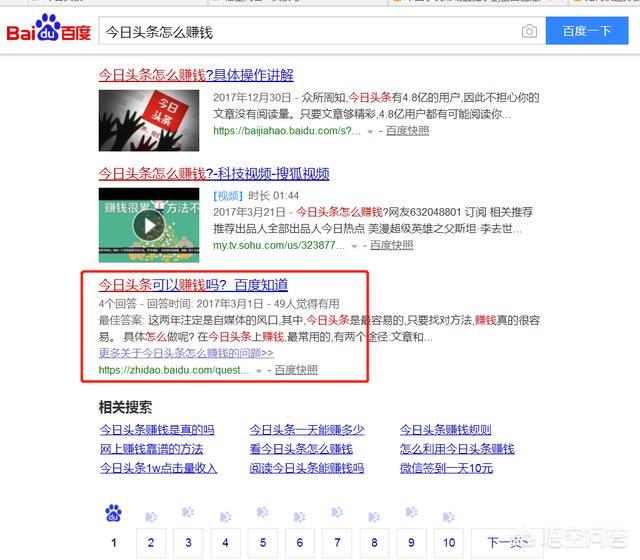The image size is (640, 560).
Task: Open result 今日头条怎么赚钱?-科技视频-搜狐视频
Action: pyautogui.click(x=214, y=174)
